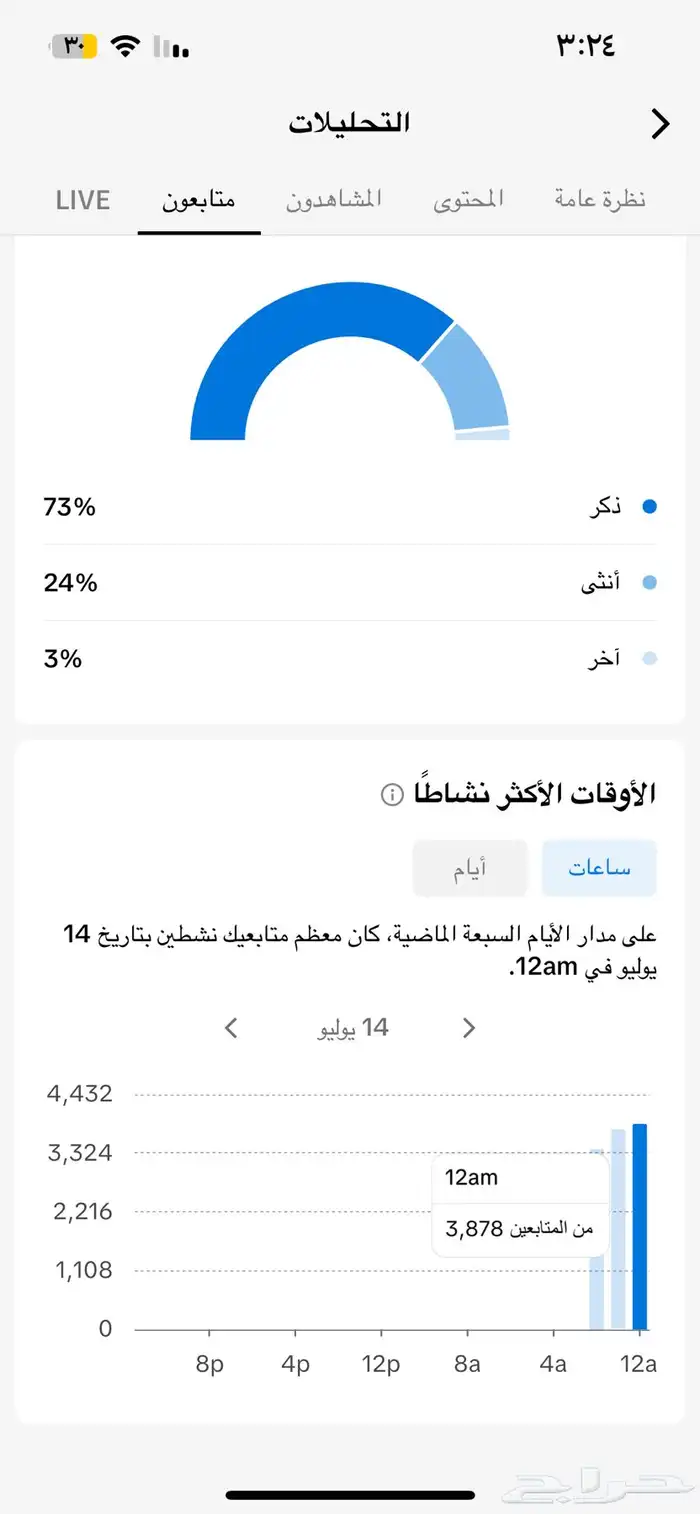Tap the 14 يوليو date label

[352, 1028]
